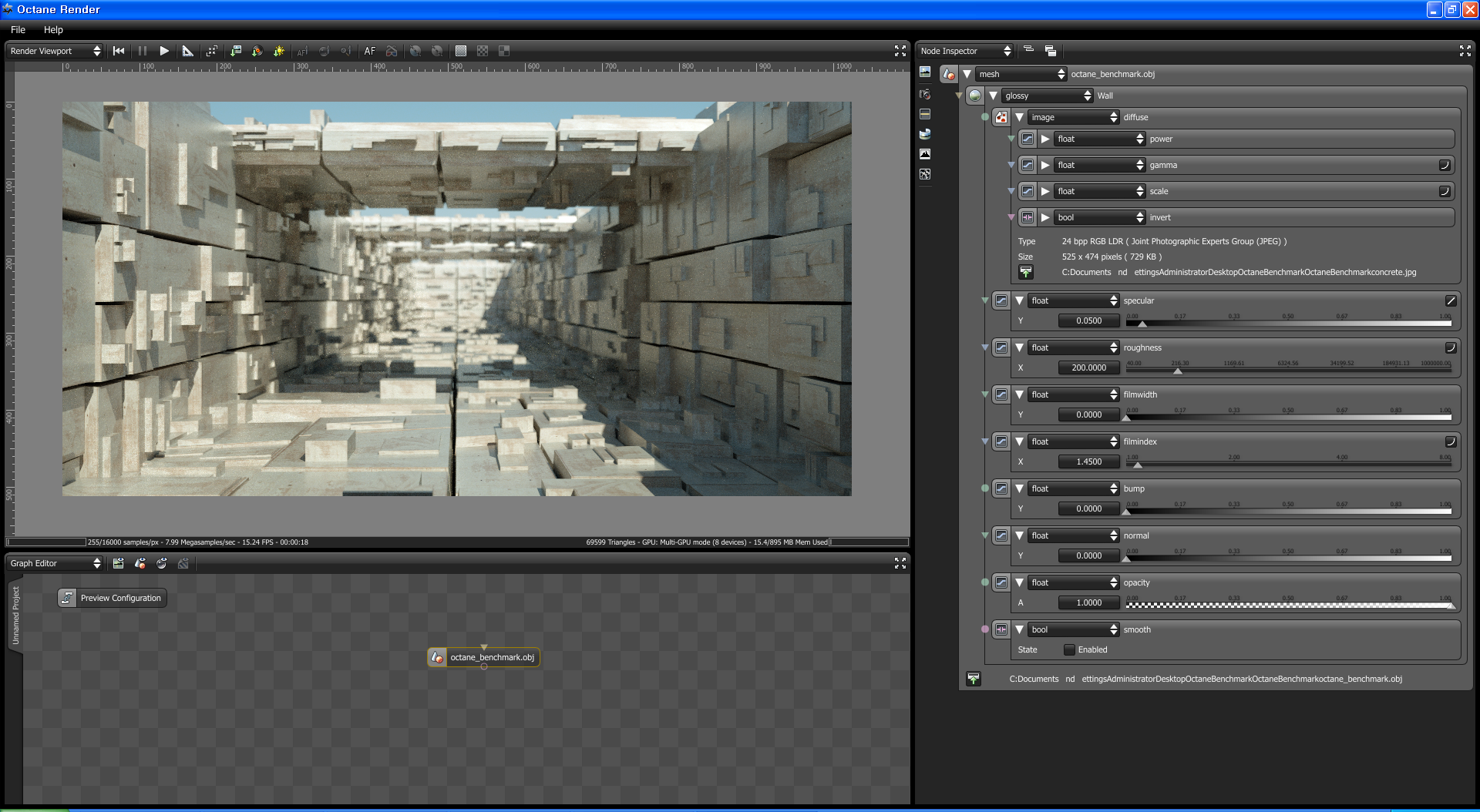Open the landscape image icon in inspector sidebar
Screen dimensions: 1480x812
pyautogui.click(x=925, y=72)
